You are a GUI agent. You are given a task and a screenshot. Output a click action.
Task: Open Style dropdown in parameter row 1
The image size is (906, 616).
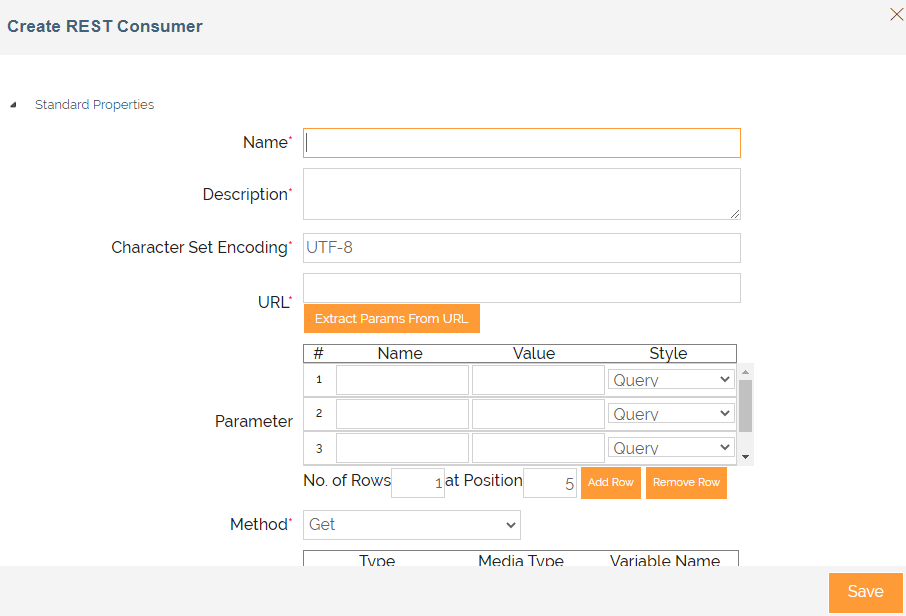coord(671,380)
